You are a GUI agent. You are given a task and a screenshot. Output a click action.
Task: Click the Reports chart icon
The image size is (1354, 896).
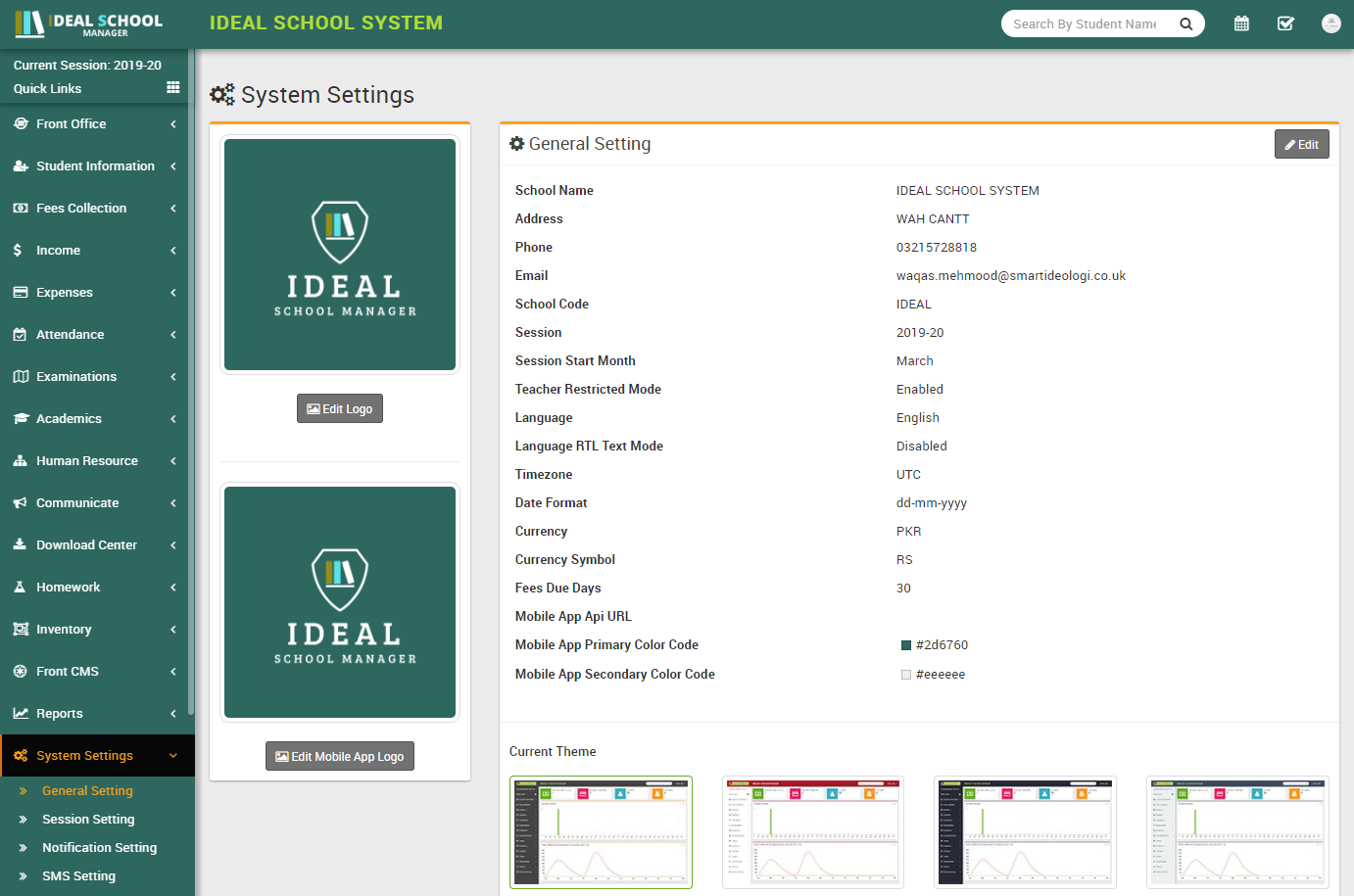coord(21,713)
